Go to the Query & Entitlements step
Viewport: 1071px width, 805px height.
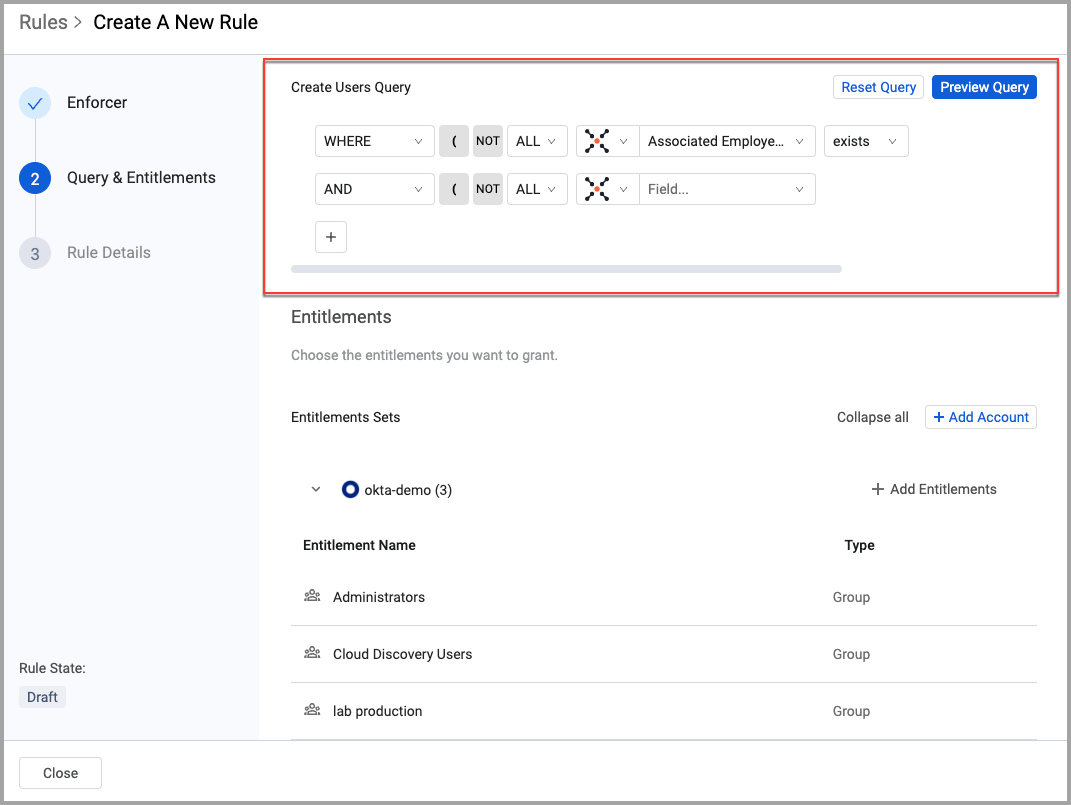coord(141,178)
